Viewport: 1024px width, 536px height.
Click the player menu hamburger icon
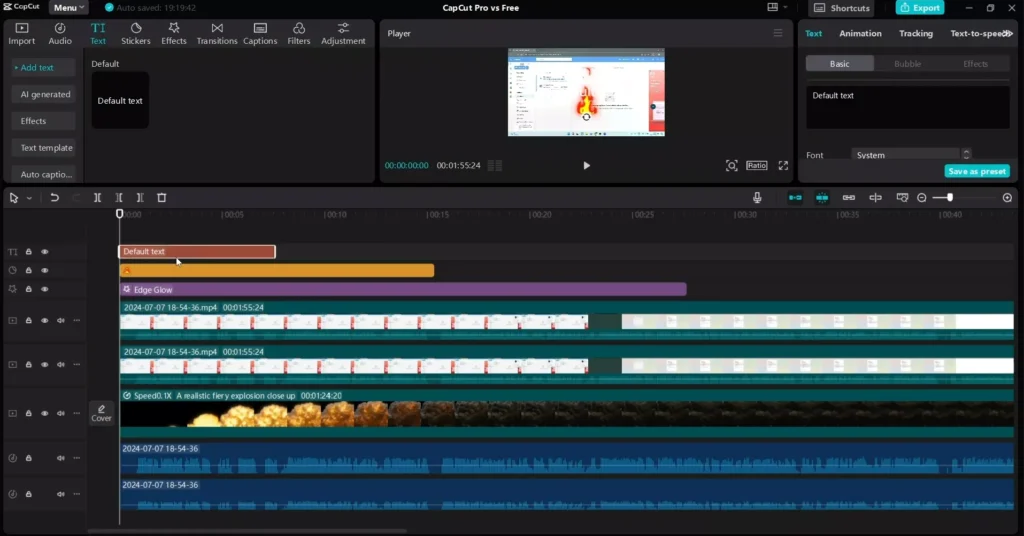point(778,33)
